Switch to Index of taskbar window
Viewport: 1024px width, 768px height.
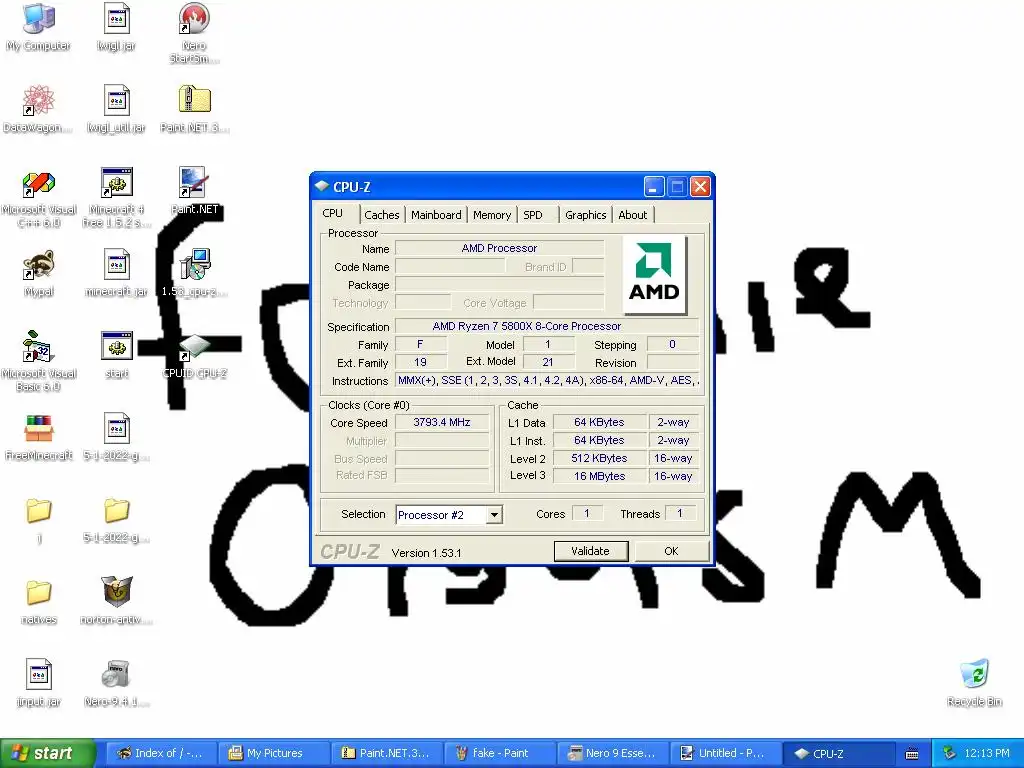pos(160,754)
